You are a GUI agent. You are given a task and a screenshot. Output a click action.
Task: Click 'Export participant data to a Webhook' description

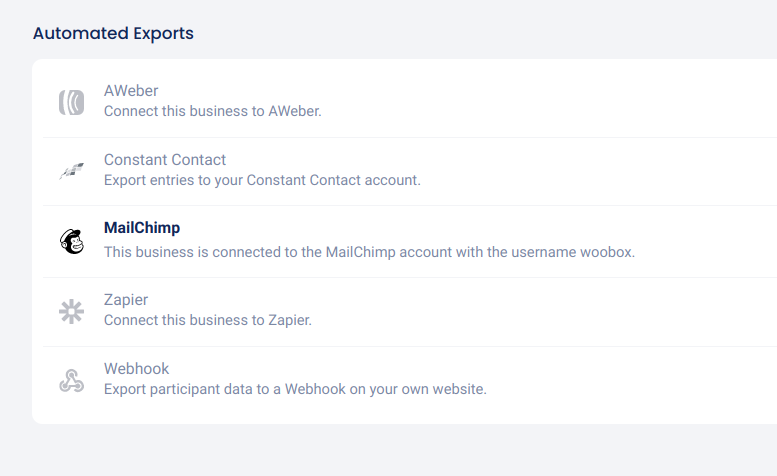(x=295, y=389)
